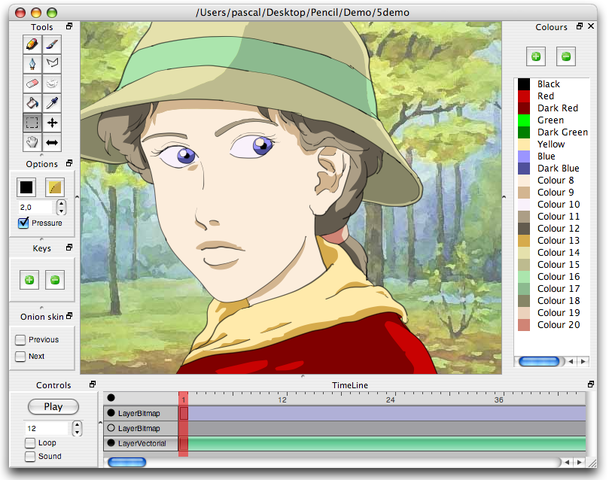This screenshot has height=480, width=609.
Task: Add a new colour with green plus
Action: click(x=536, y=57)
